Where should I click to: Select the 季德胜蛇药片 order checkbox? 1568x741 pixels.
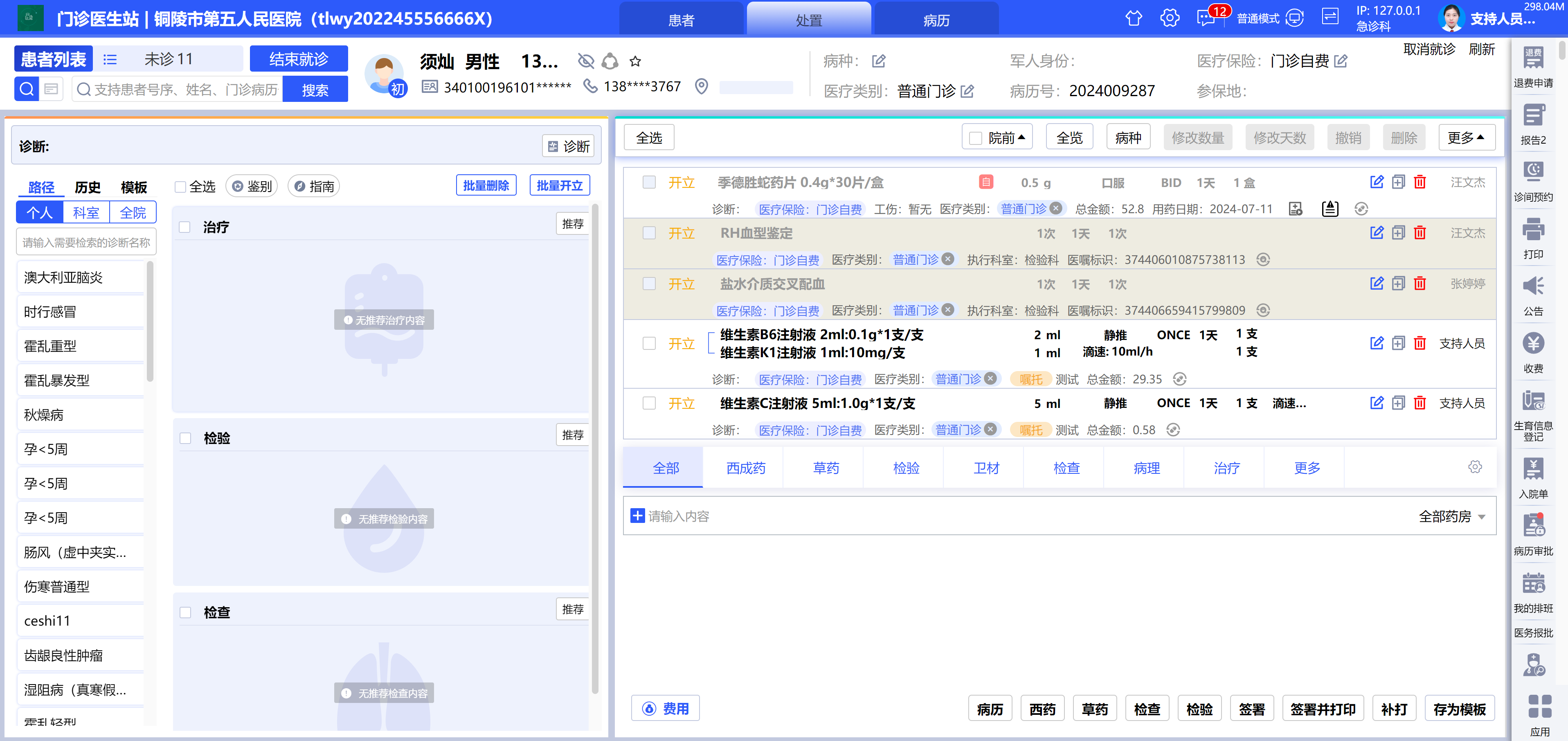(x=650, y=182)
